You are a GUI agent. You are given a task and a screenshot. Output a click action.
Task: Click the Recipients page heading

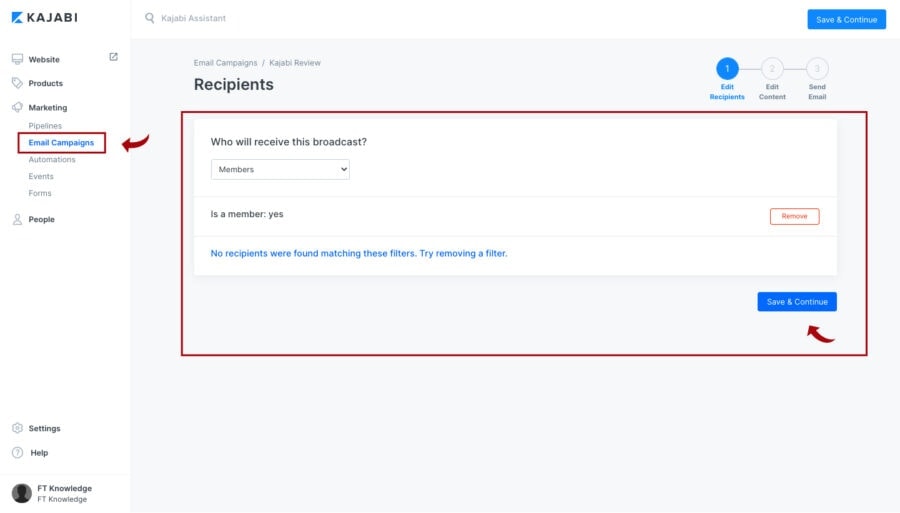point(234,84)
